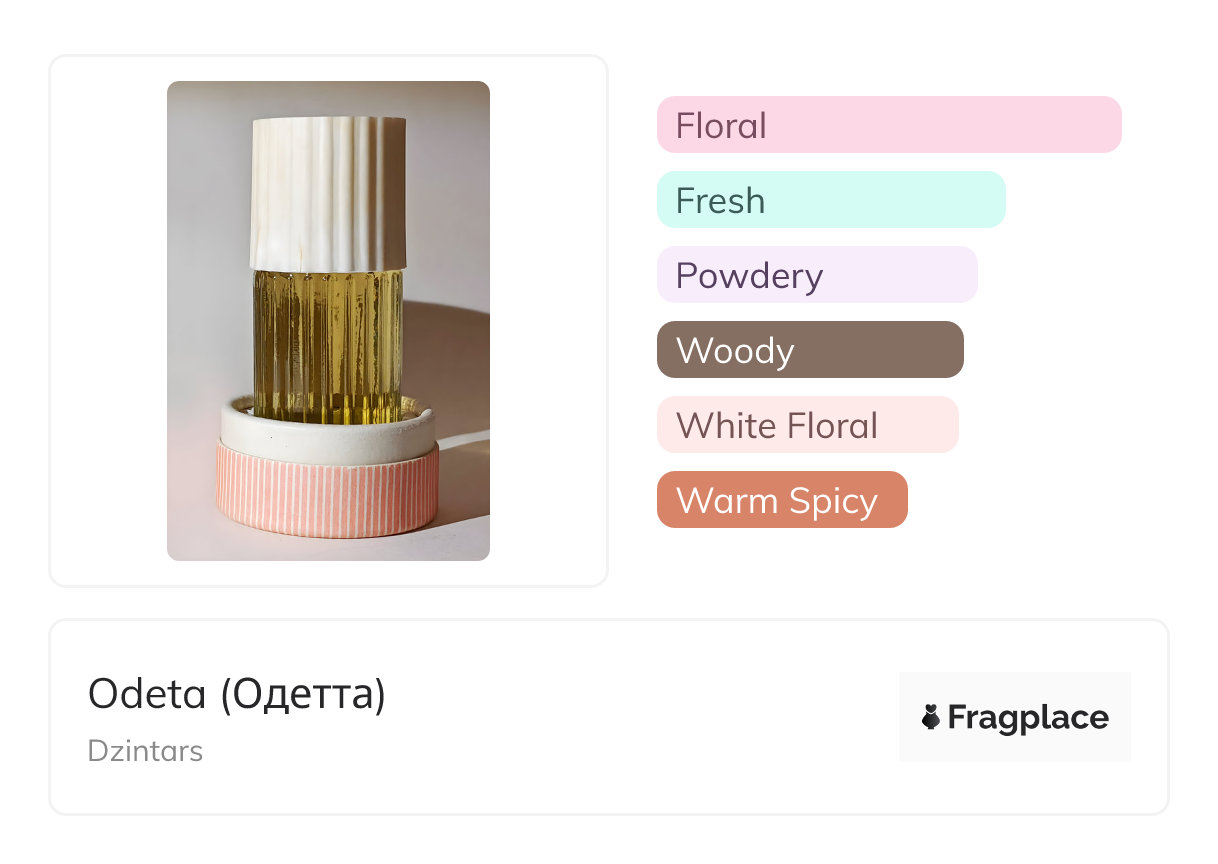The height and width of the screenshot is (864, 1218).
Task: Open the Dzintars brand link
Action: point(145,751)
